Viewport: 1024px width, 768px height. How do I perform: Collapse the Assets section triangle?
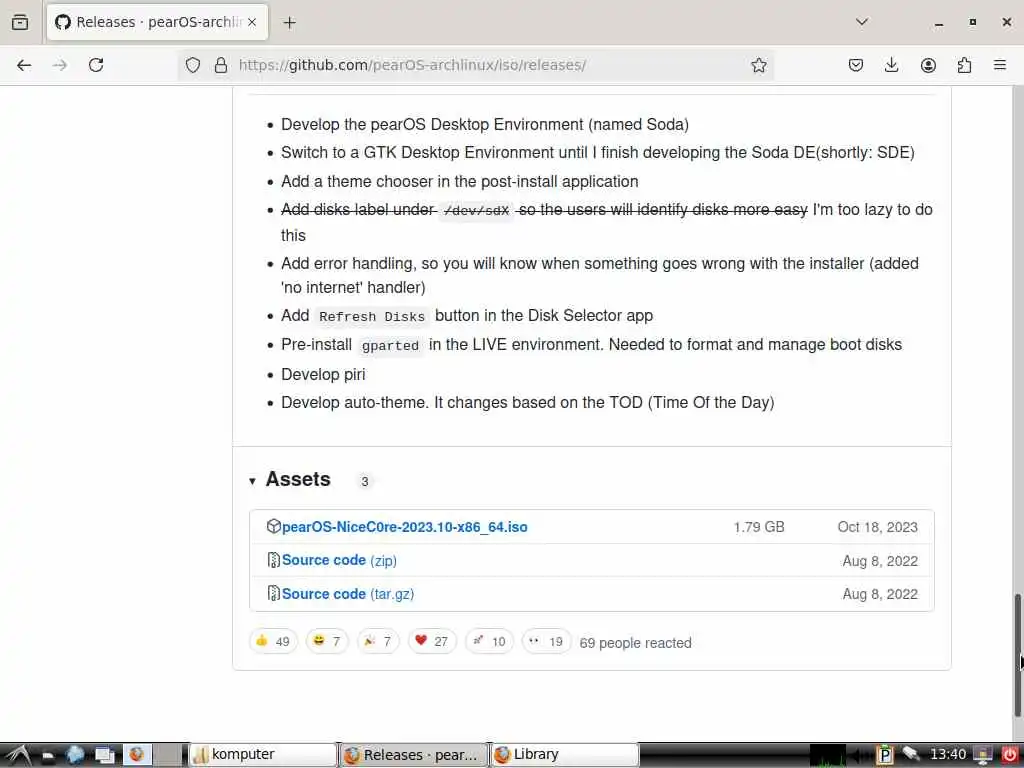(252, 481)
